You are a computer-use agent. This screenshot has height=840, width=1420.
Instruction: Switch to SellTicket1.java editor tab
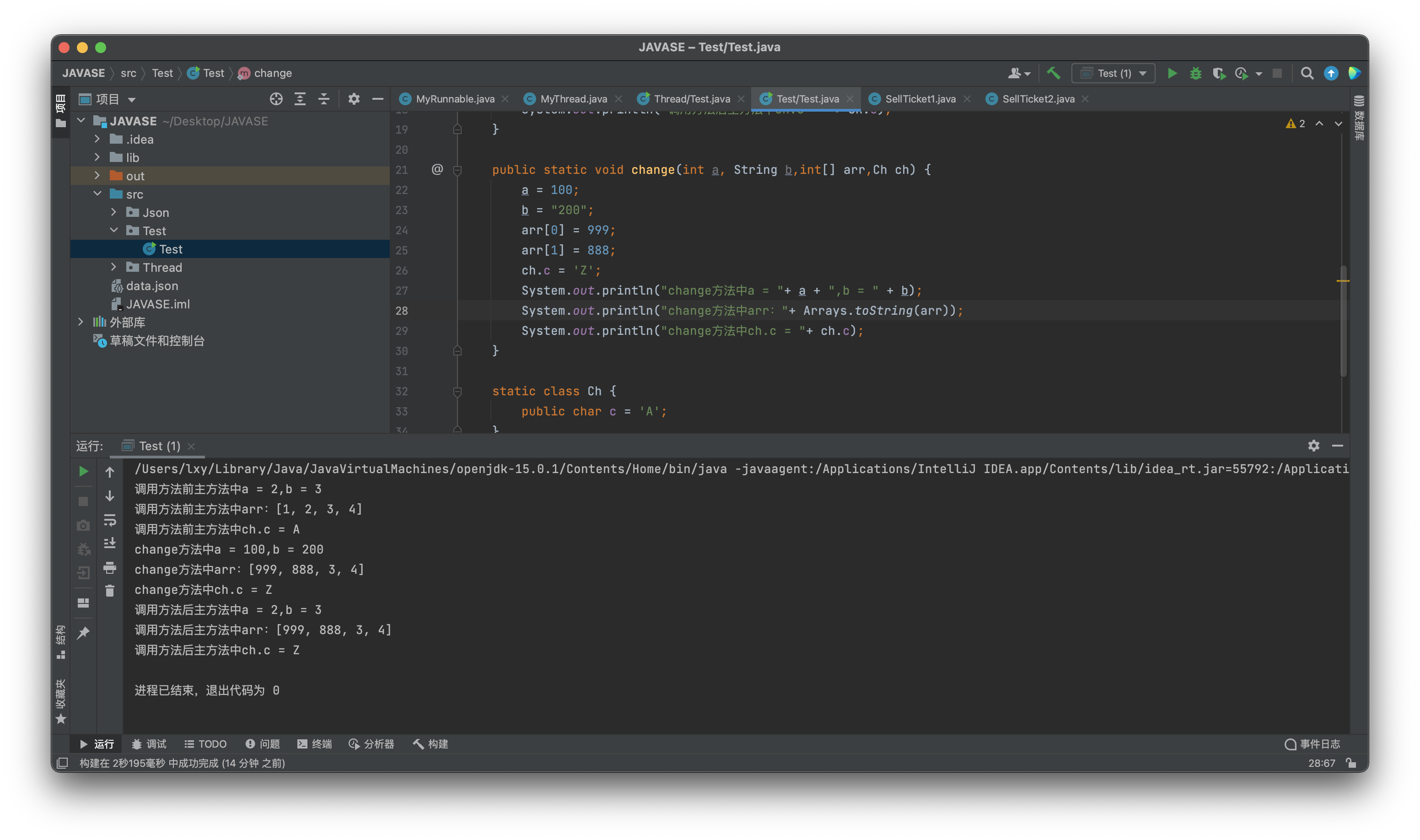point(920,99)
